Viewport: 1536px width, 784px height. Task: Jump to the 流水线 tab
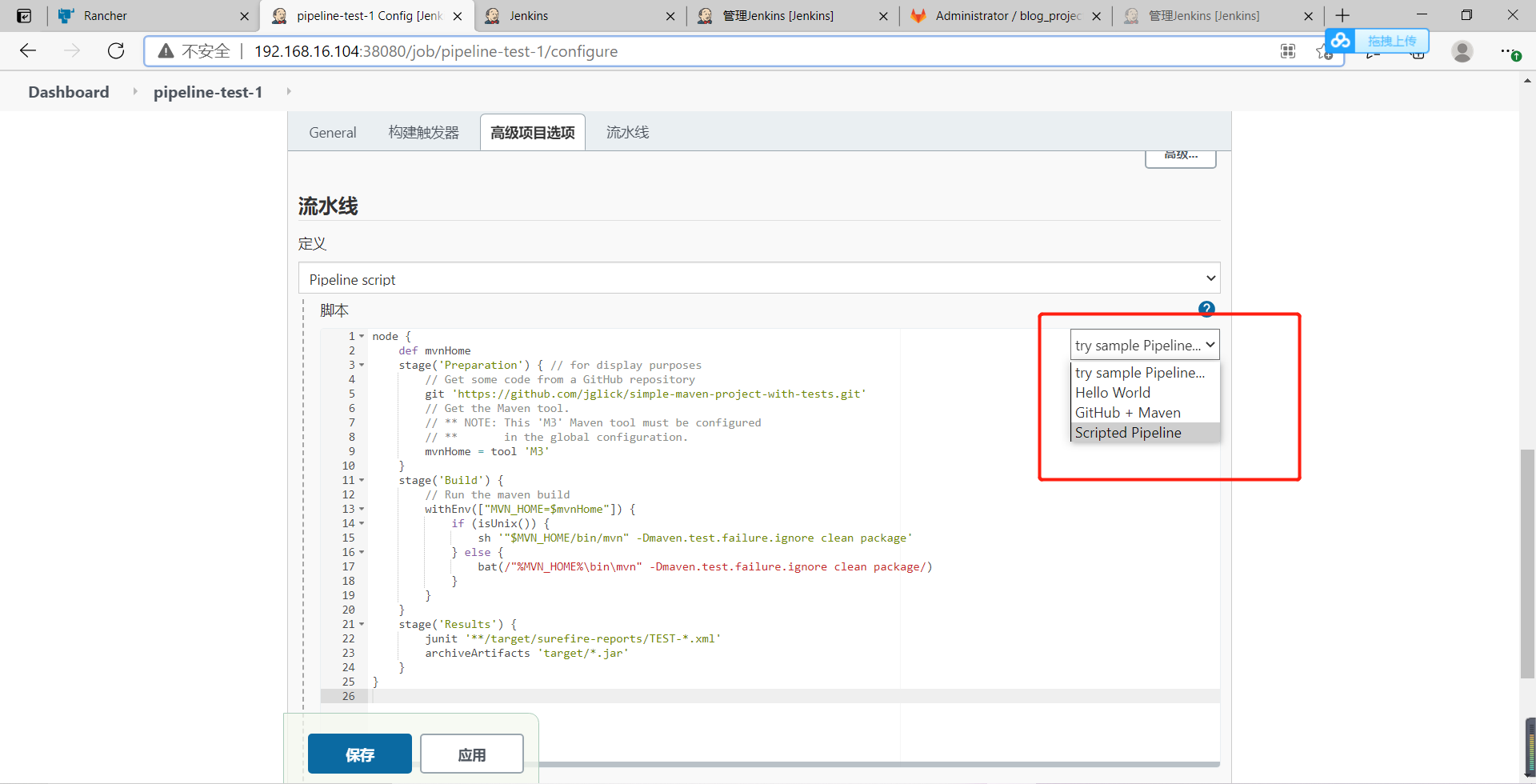[627, 133]
